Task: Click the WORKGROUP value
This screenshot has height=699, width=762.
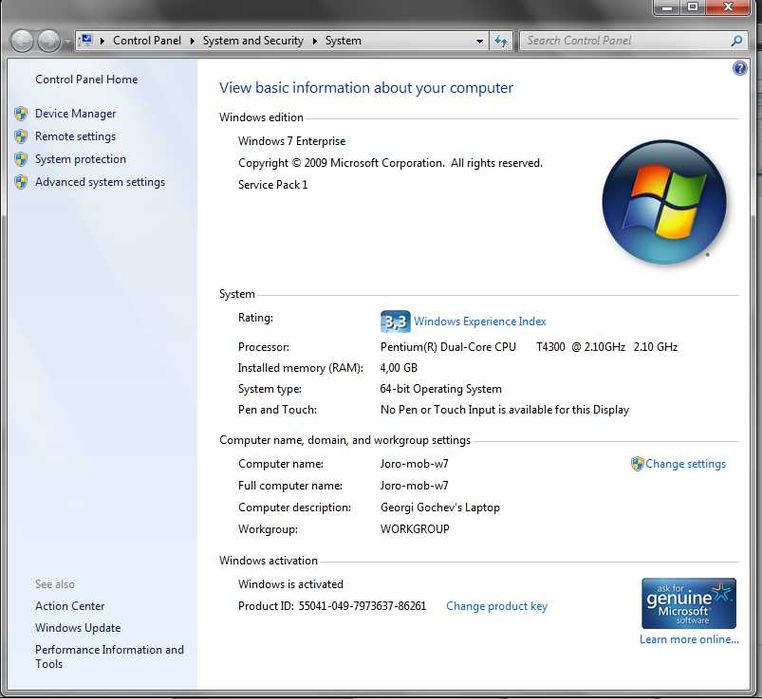Action: tap(415, 529)
